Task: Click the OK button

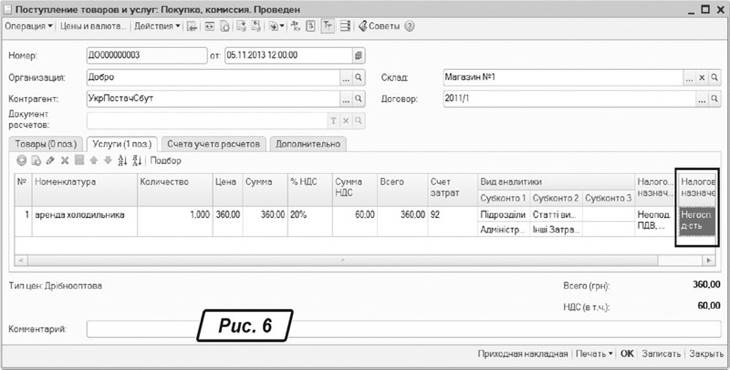Action: (627, 354)
